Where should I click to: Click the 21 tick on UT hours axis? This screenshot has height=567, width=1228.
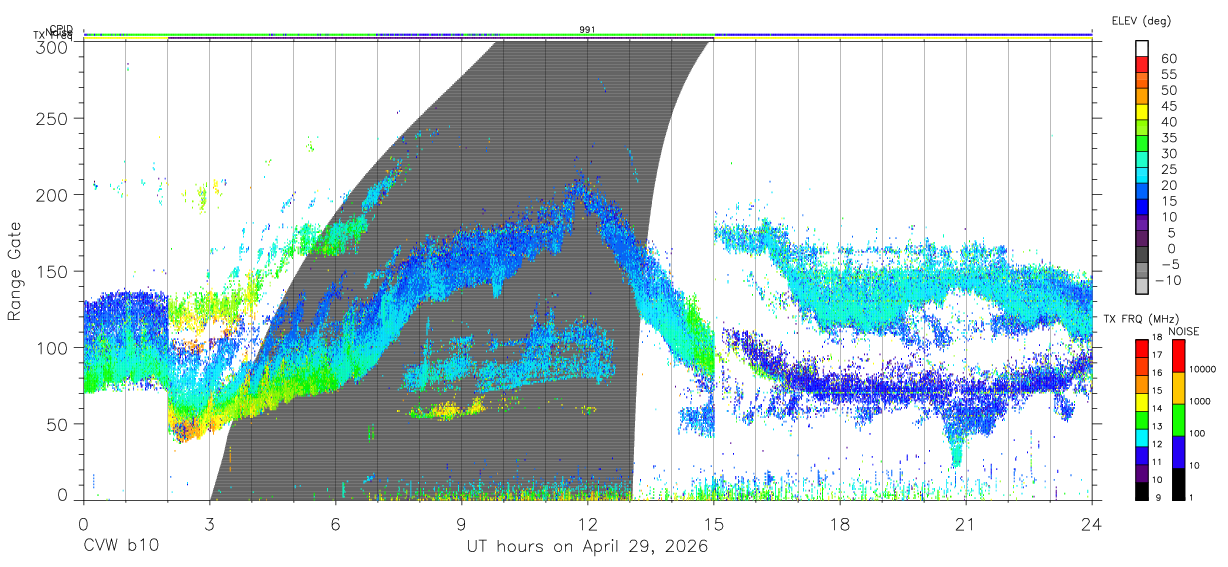point(966,523)
